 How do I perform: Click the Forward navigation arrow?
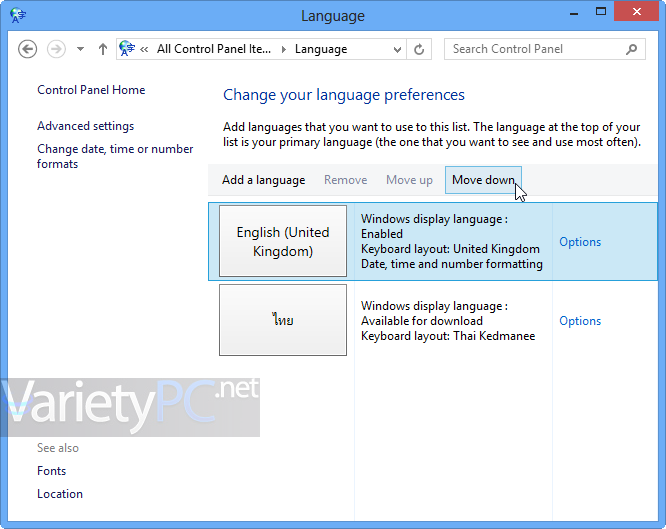pos(56,49)
